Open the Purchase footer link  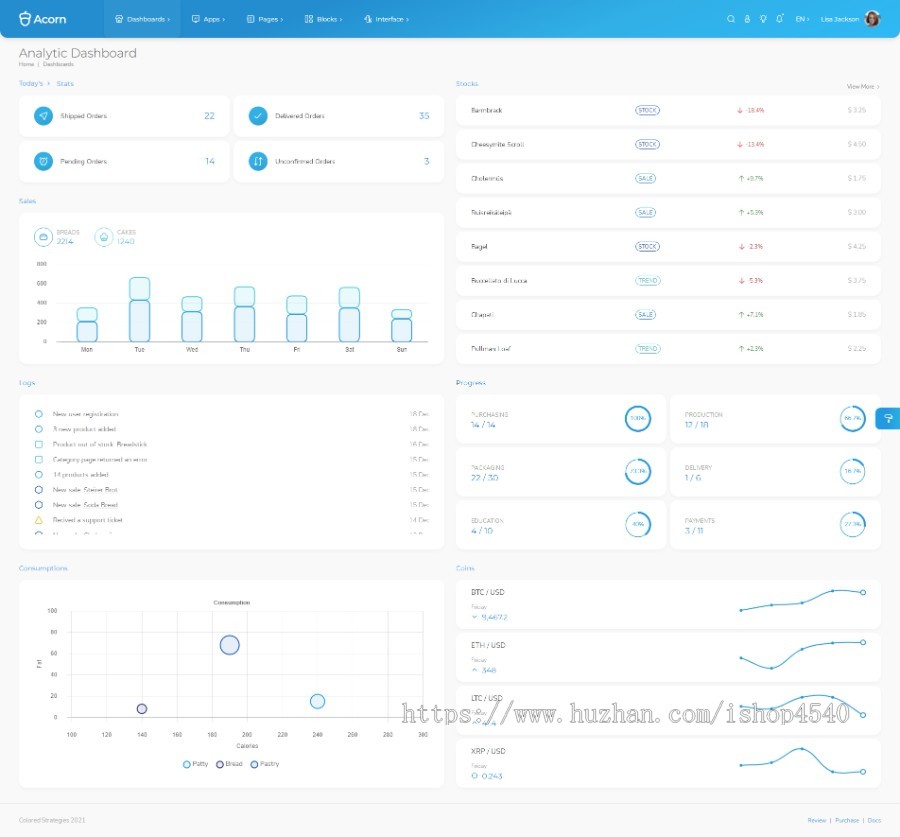click(x=847, y=820)
